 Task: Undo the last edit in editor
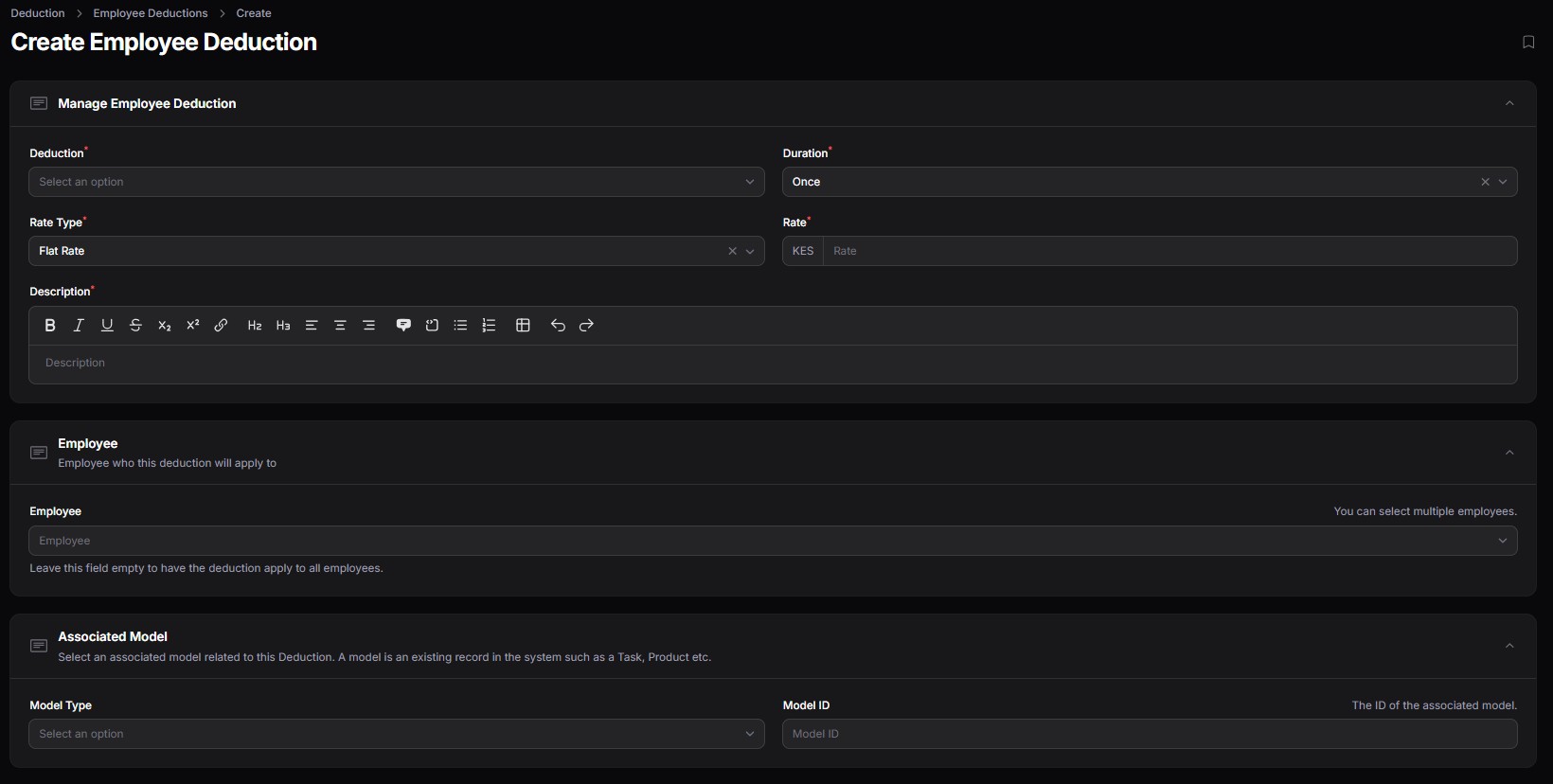click(558, 325)
